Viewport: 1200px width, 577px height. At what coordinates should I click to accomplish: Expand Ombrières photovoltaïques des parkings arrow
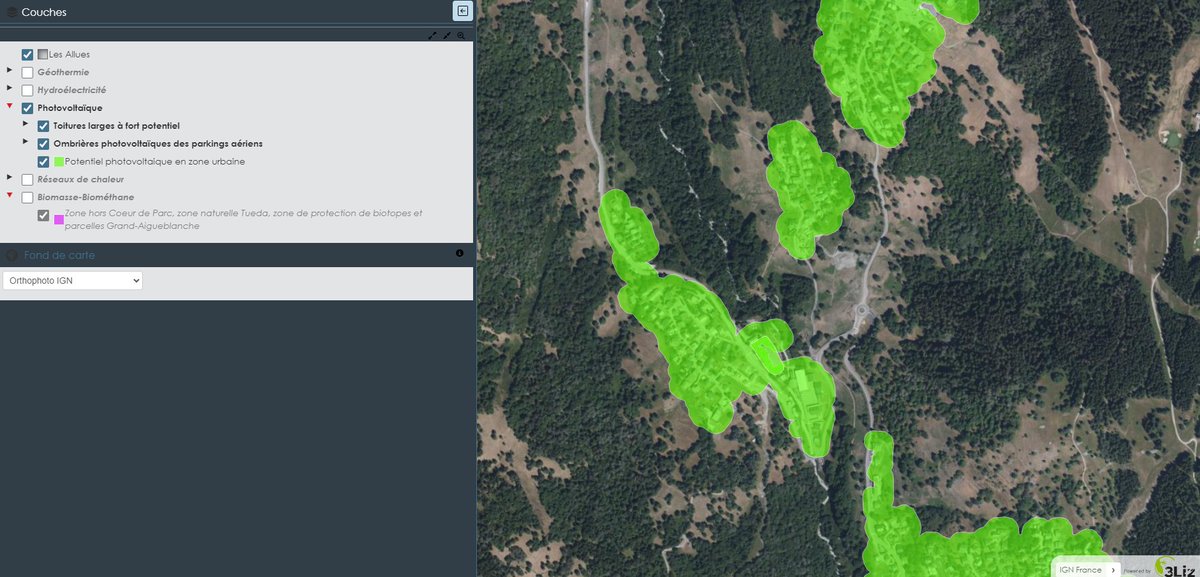click(x=26, y=142)
